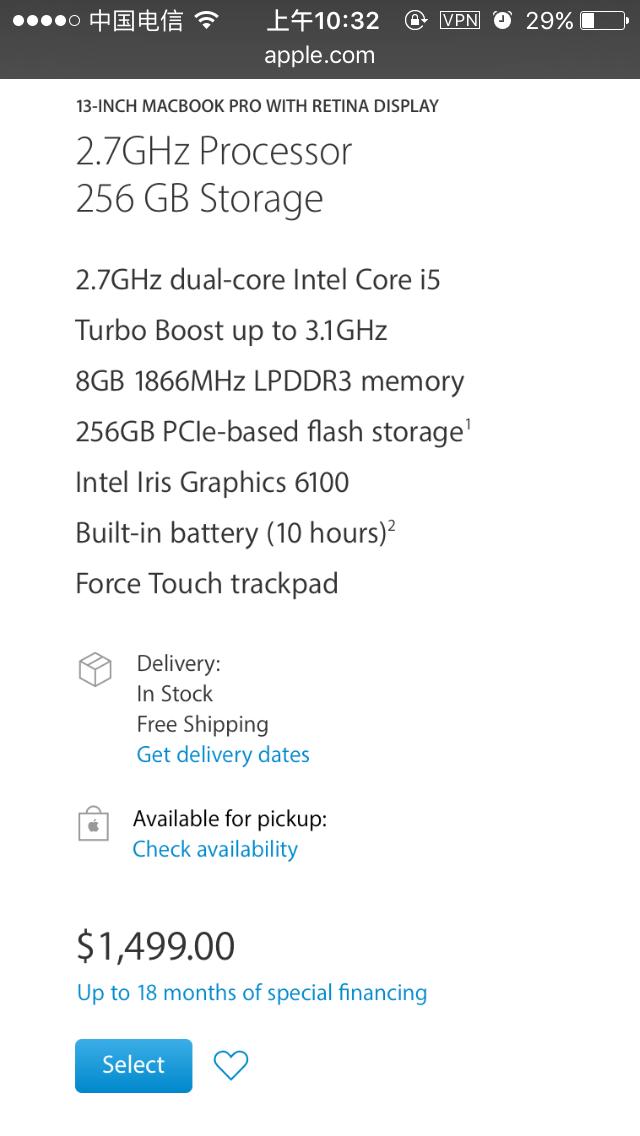Tap footnote 2 next to battery hours
The image size is (640, 1136).
[x=391, y=525]
